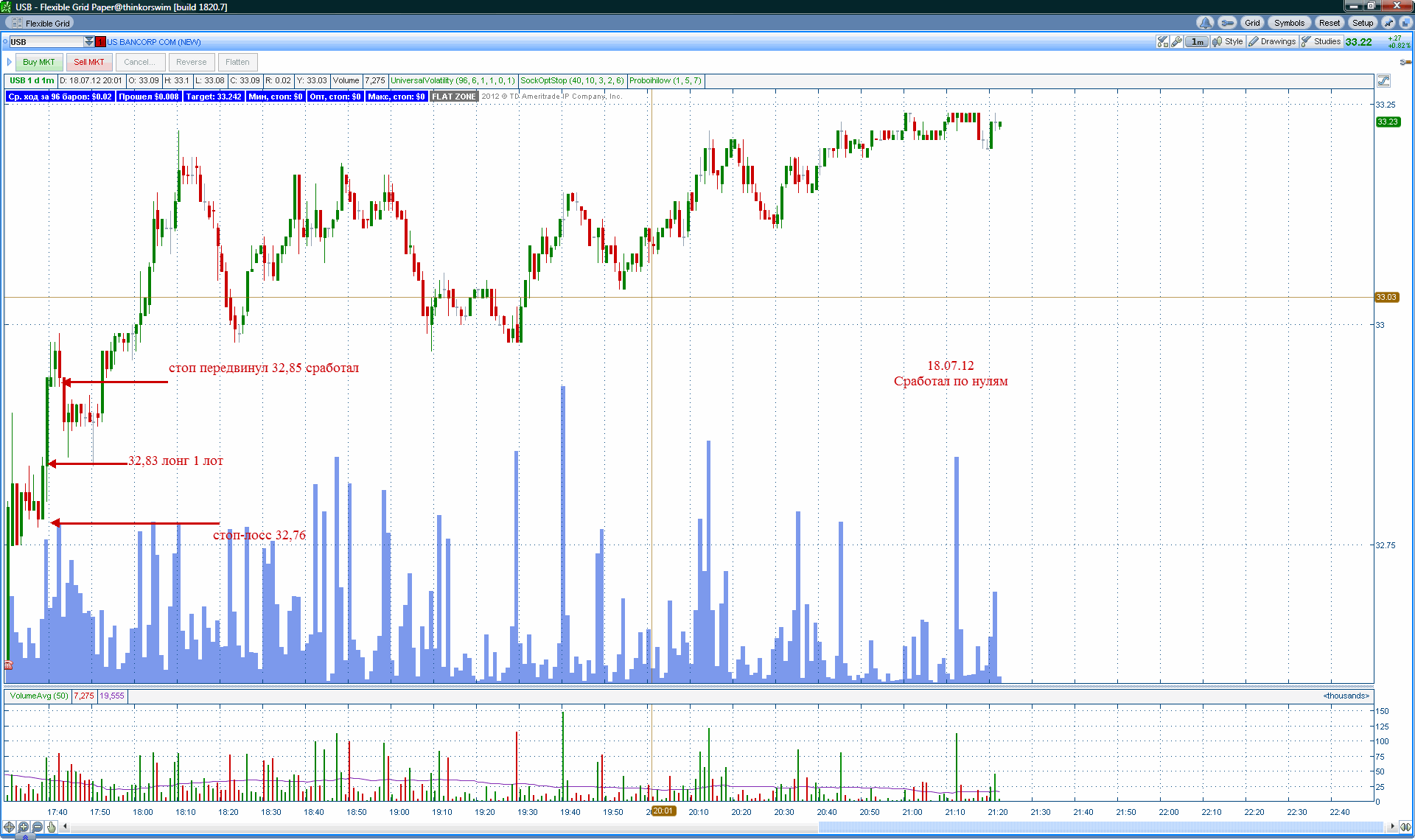The height and width of the screenshot is (840, 1415).
Task: Click the 33.23 current price bubble
Action: tap(1388, 122)
